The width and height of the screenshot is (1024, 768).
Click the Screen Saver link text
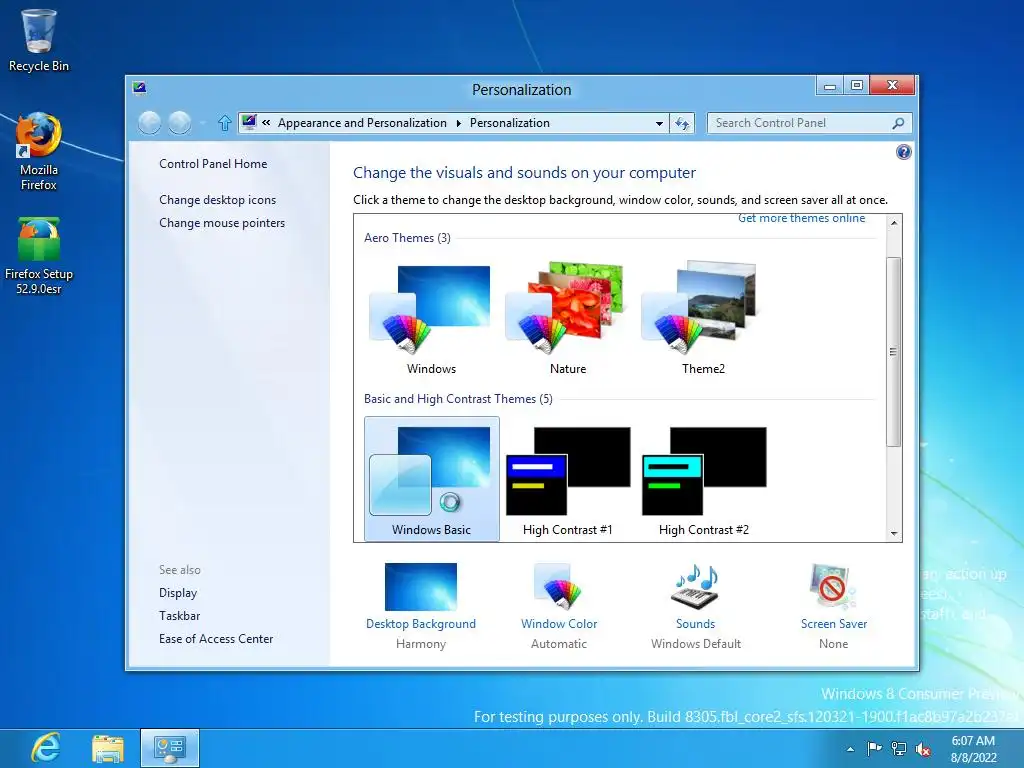point(834,624)
